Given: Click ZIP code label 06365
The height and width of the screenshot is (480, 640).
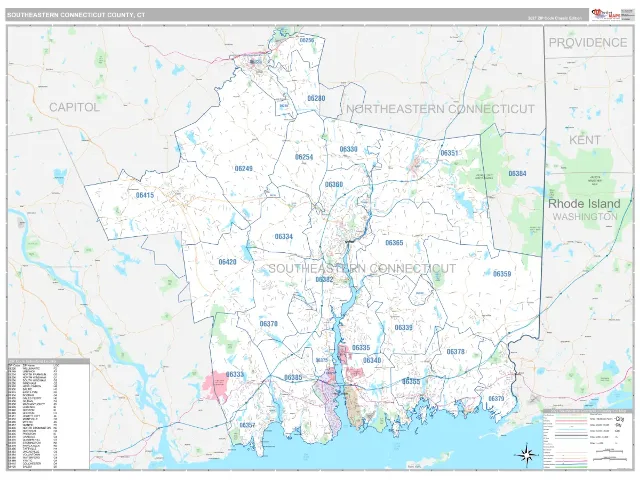Looking at the screenshot, I should pyautogui.click(x=394, y=243).
